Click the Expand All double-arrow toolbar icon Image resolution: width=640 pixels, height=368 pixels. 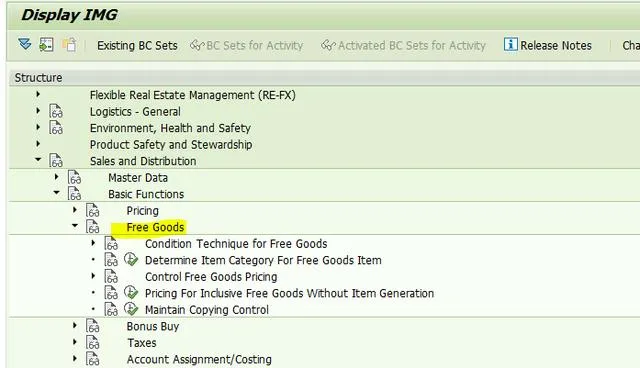(24, 44)
